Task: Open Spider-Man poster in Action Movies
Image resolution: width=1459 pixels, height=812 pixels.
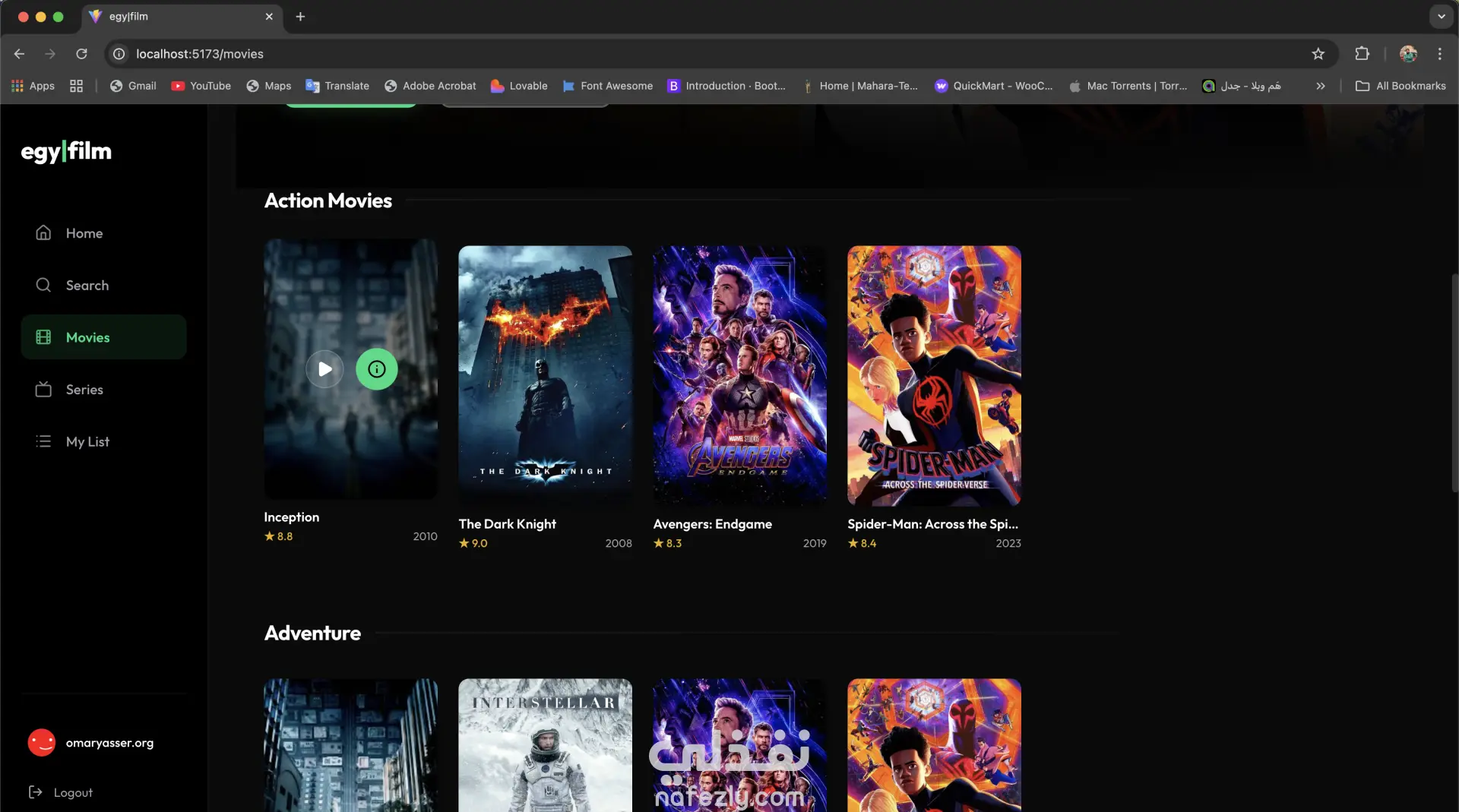Action: click(x=934, y=375)
